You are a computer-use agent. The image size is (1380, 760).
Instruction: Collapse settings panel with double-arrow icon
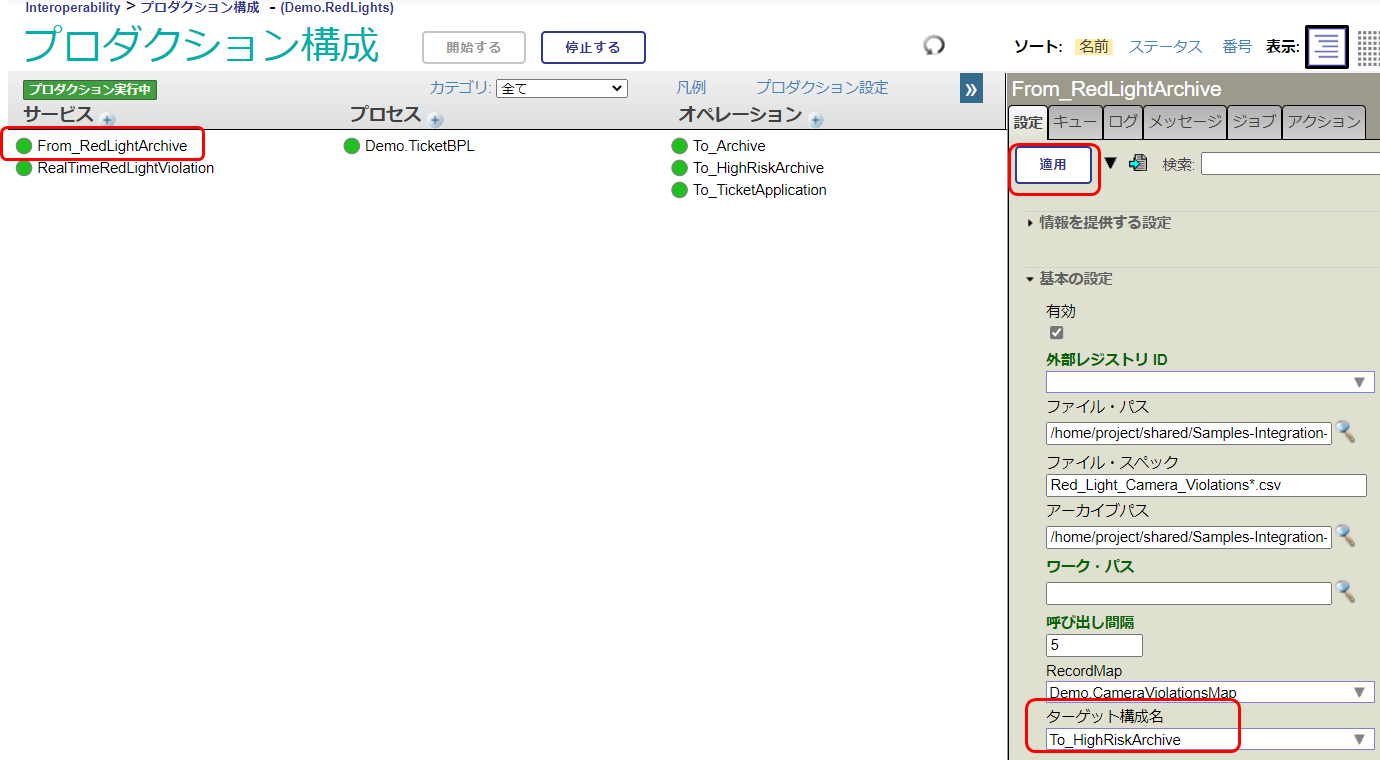click(971, 89)
